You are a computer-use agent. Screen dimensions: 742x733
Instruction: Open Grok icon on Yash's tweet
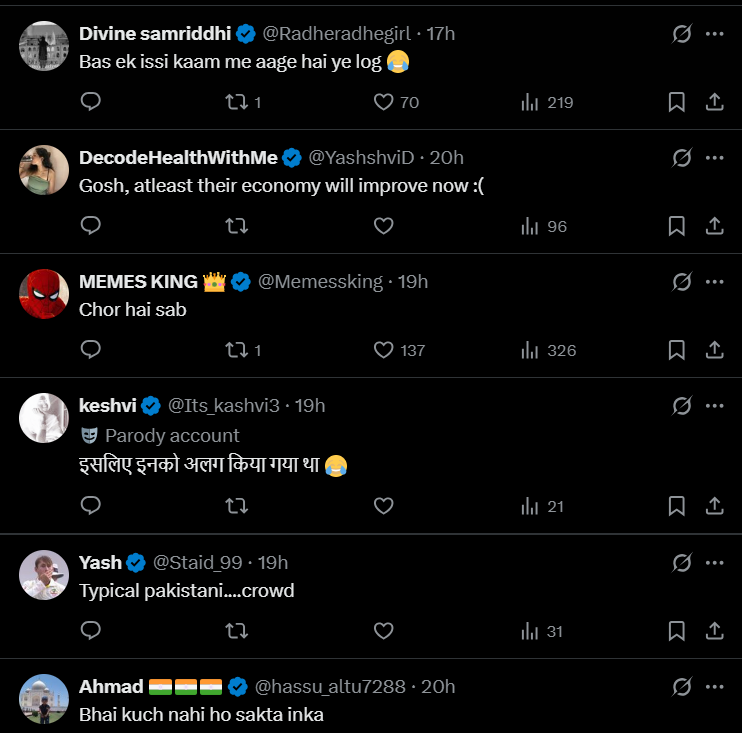click(682, 562)
